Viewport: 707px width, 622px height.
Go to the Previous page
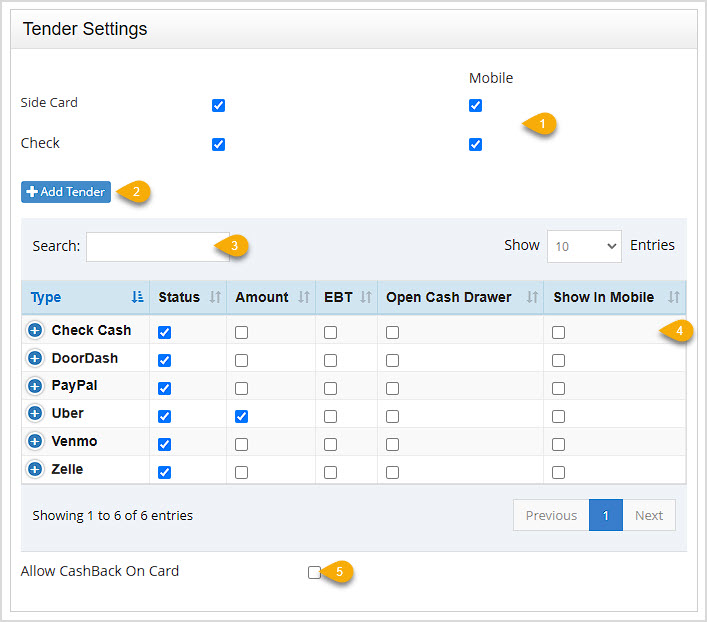(551, 515)
